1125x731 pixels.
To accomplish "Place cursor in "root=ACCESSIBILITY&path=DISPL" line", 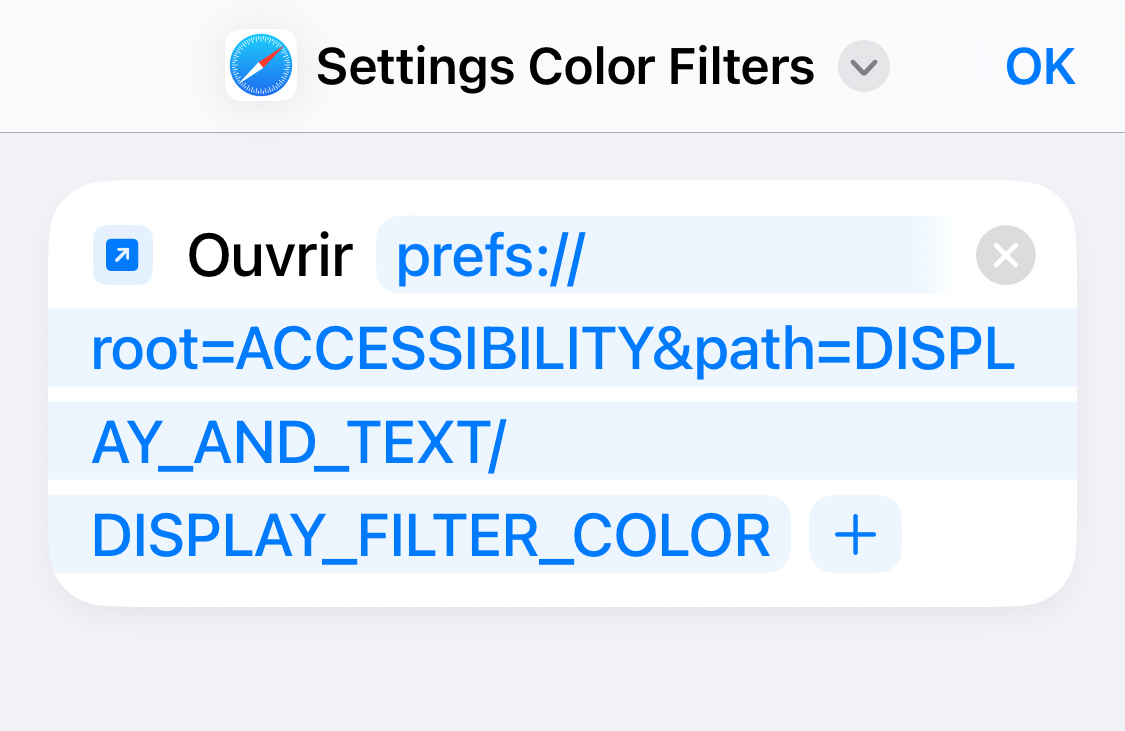I will tap(553, 349).
